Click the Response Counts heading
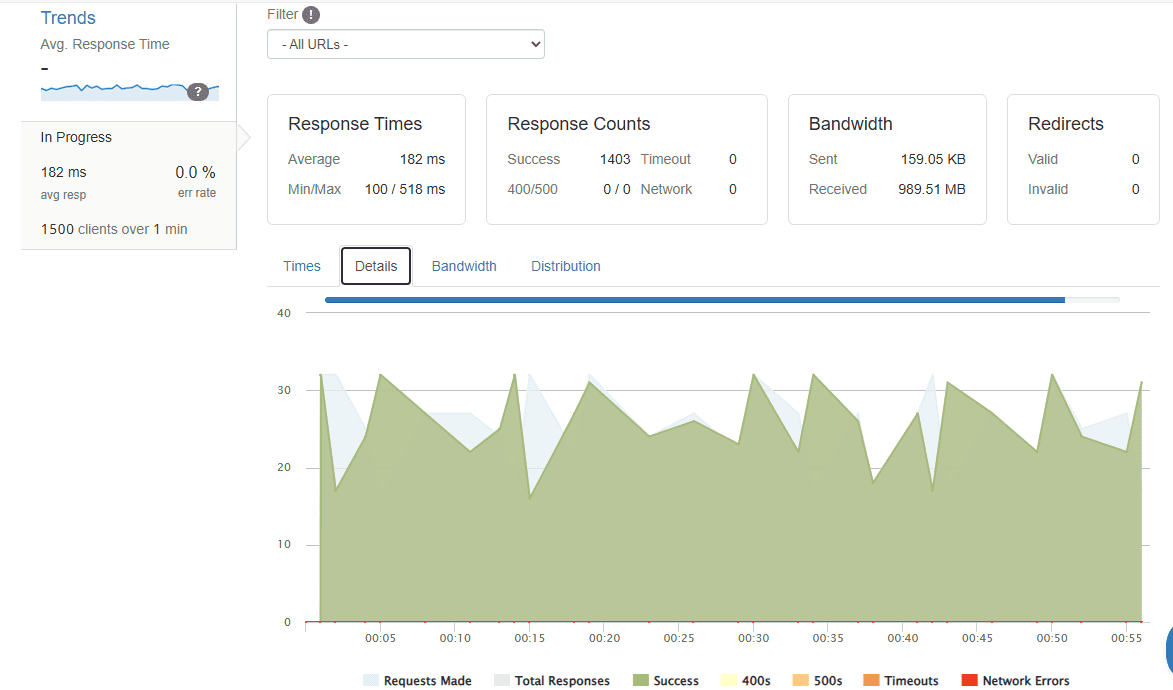The image size is (1173, 690). click(x=578, y=124)
